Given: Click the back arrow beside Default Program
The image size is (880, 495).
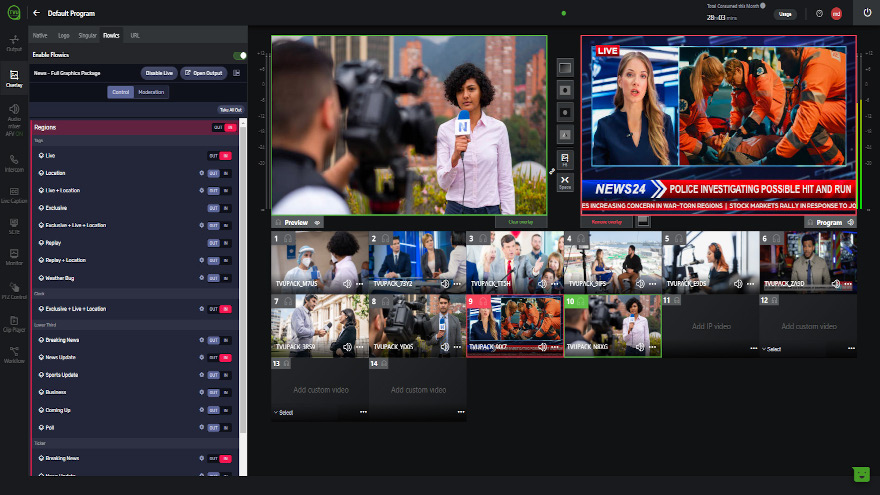Looking at the screenshot, I should pyautogui.click(x=36, y=13).
